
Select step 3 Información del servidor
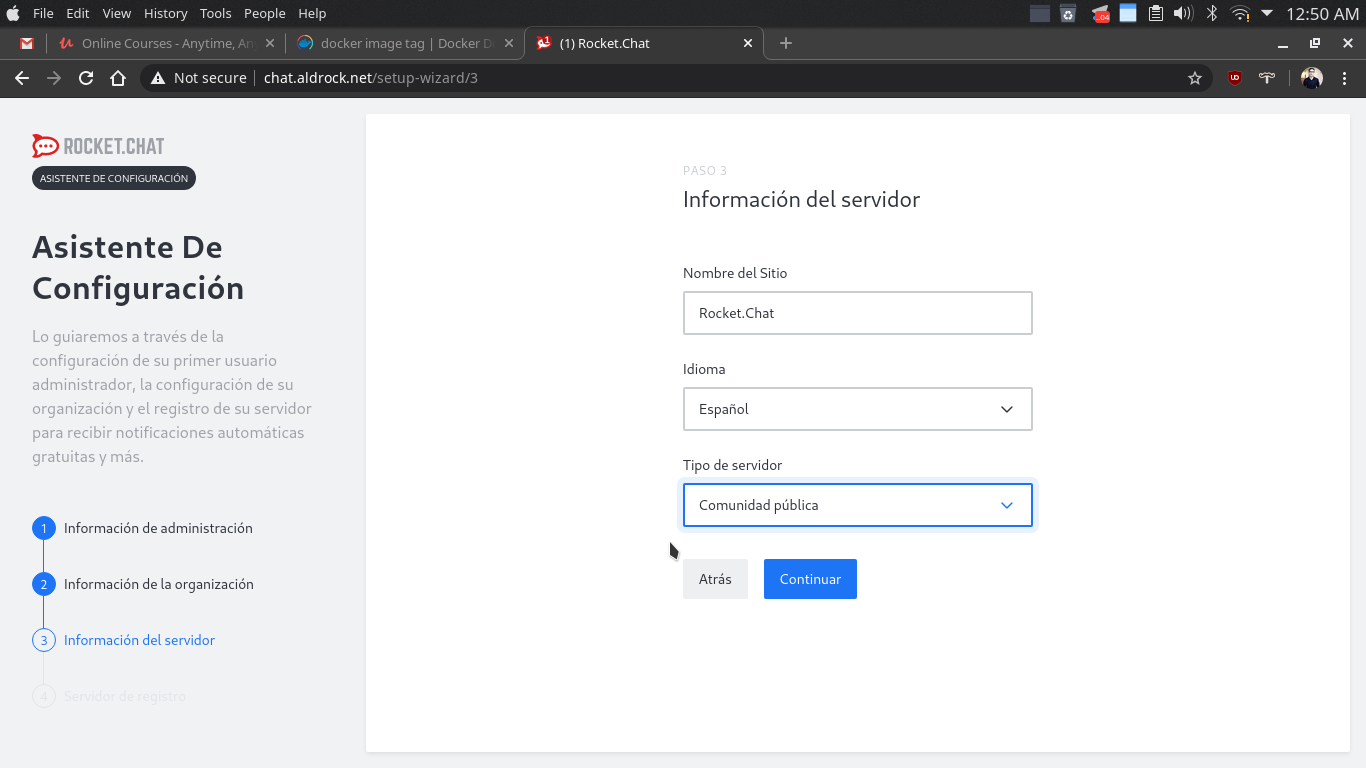(x=124, y=640)
